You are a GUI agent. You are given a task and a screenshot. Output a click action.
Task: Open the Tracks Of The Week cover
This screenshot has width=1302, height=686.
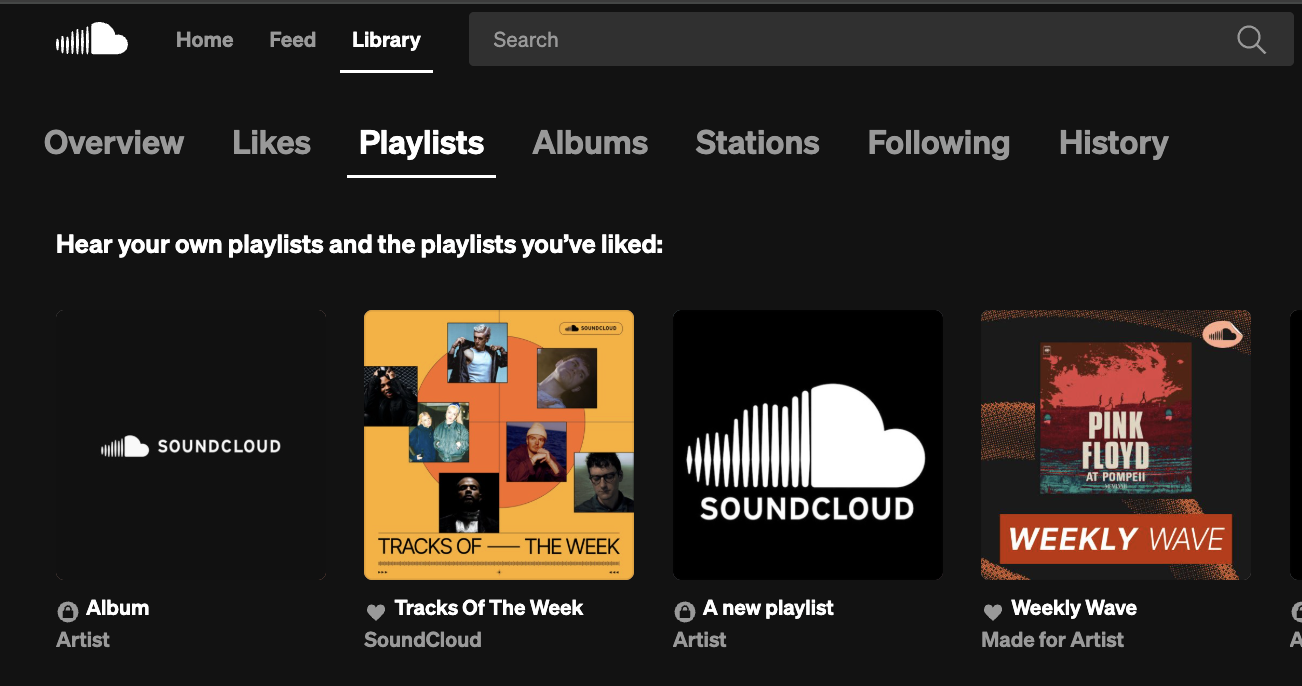click(499, 445)
